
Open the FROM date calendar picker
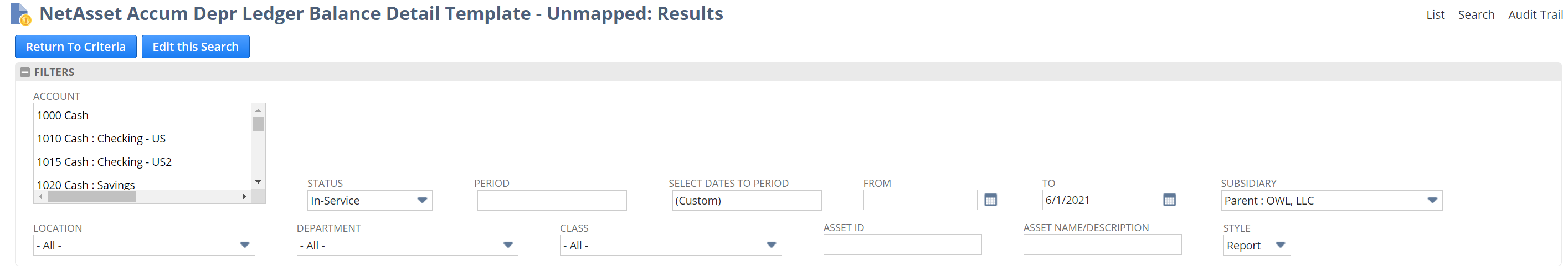(990, 200)
